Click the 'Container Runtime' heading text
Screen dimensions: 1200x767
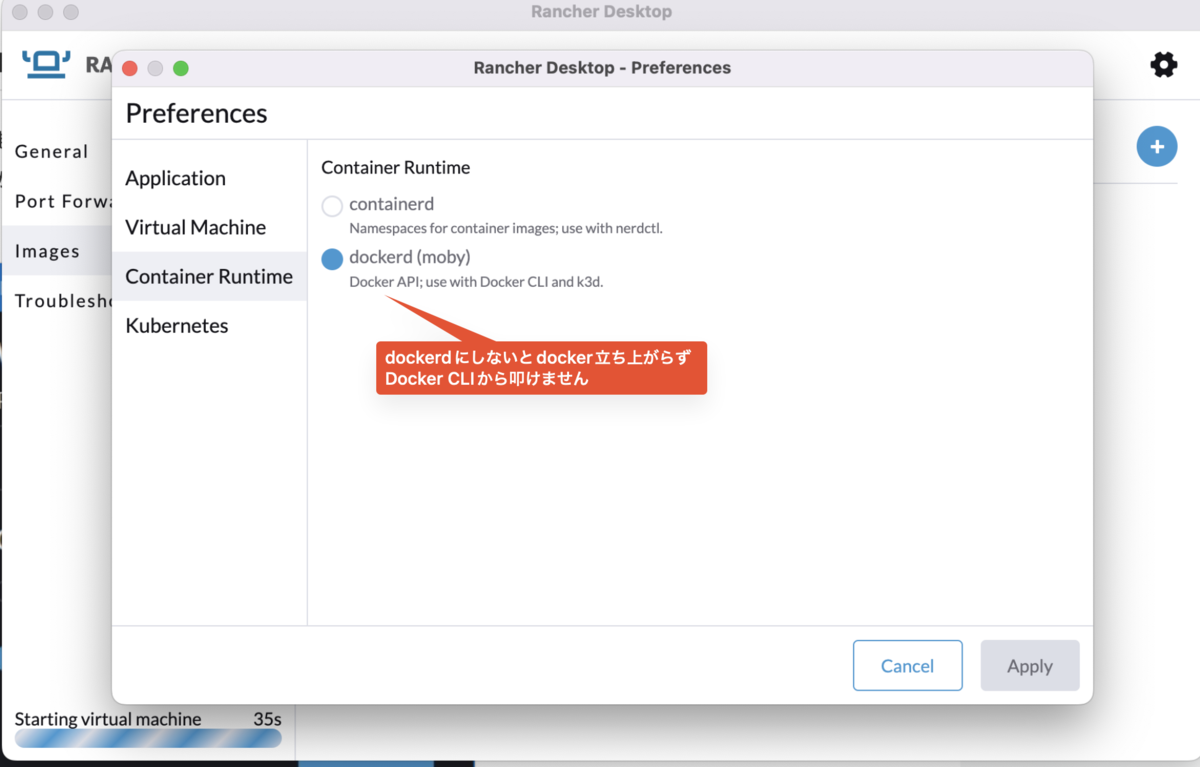[396, 167]
